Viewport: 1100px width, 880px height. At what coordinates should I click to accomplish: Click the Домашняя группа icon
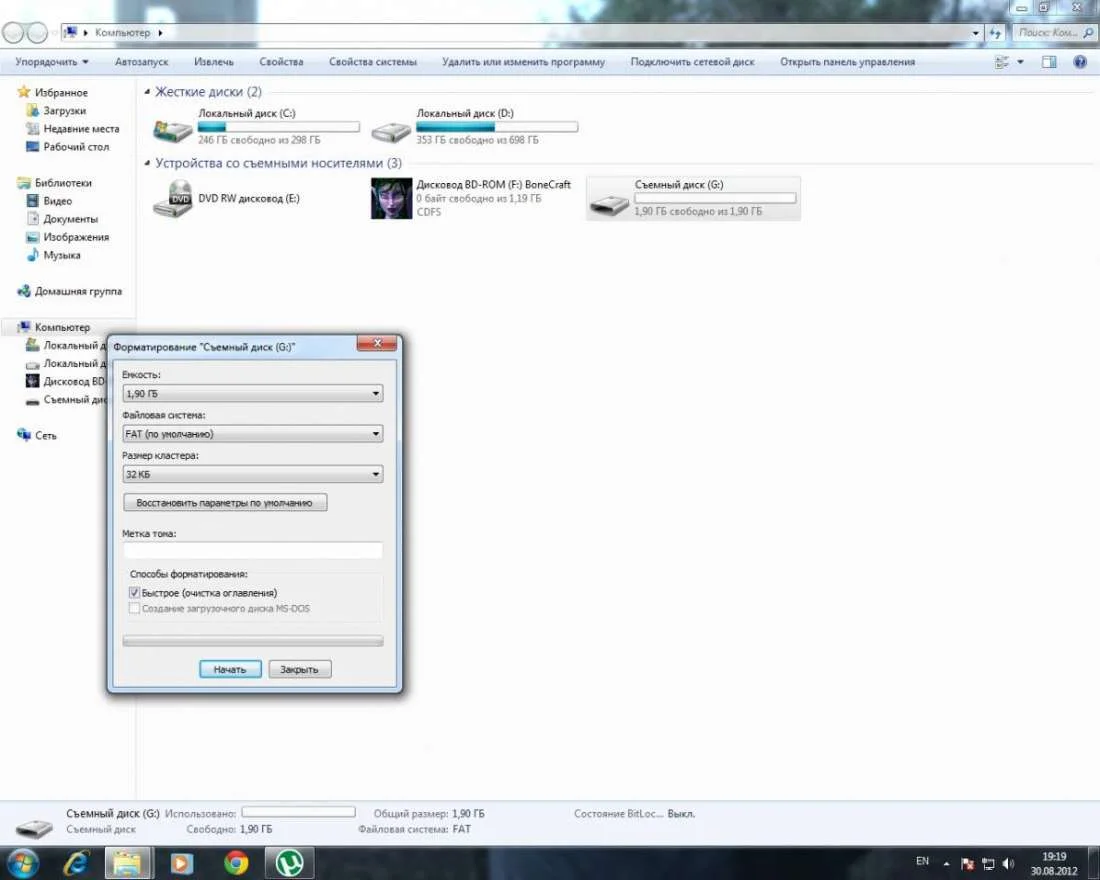click(x=24, y=291)
